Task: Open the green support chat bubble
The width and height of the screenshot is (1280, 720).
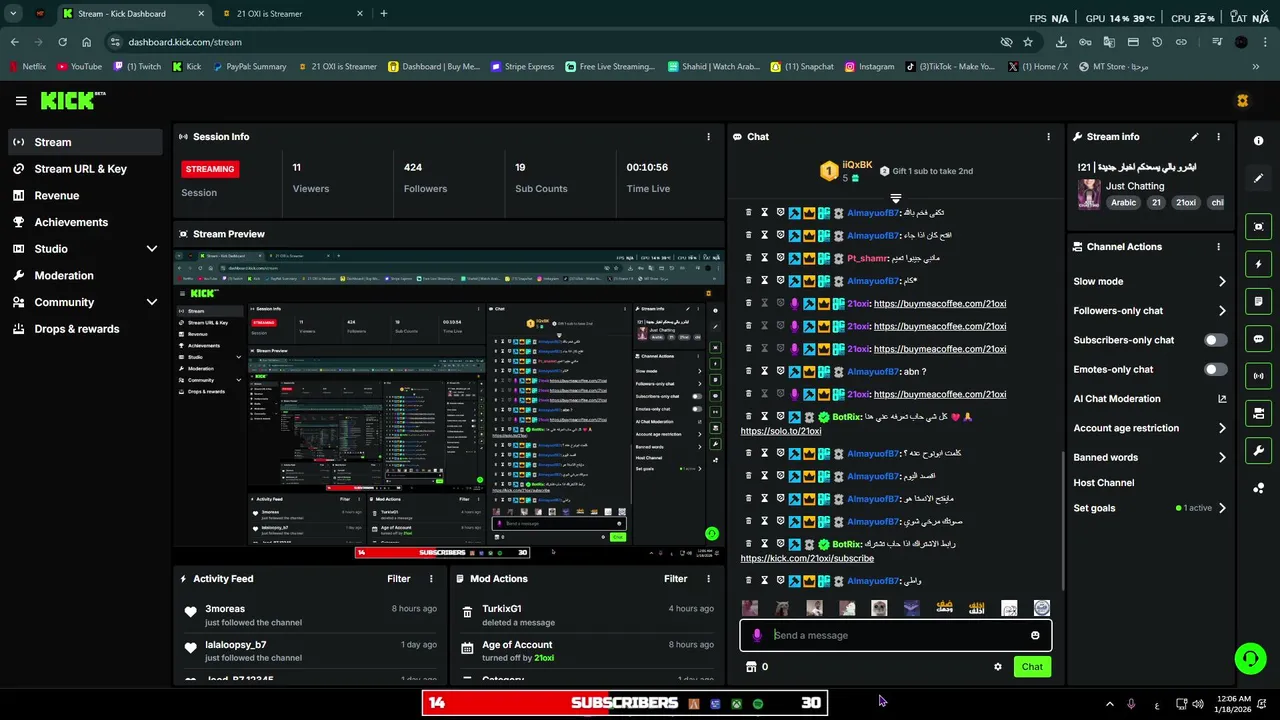Action: tap(1250, 658)
